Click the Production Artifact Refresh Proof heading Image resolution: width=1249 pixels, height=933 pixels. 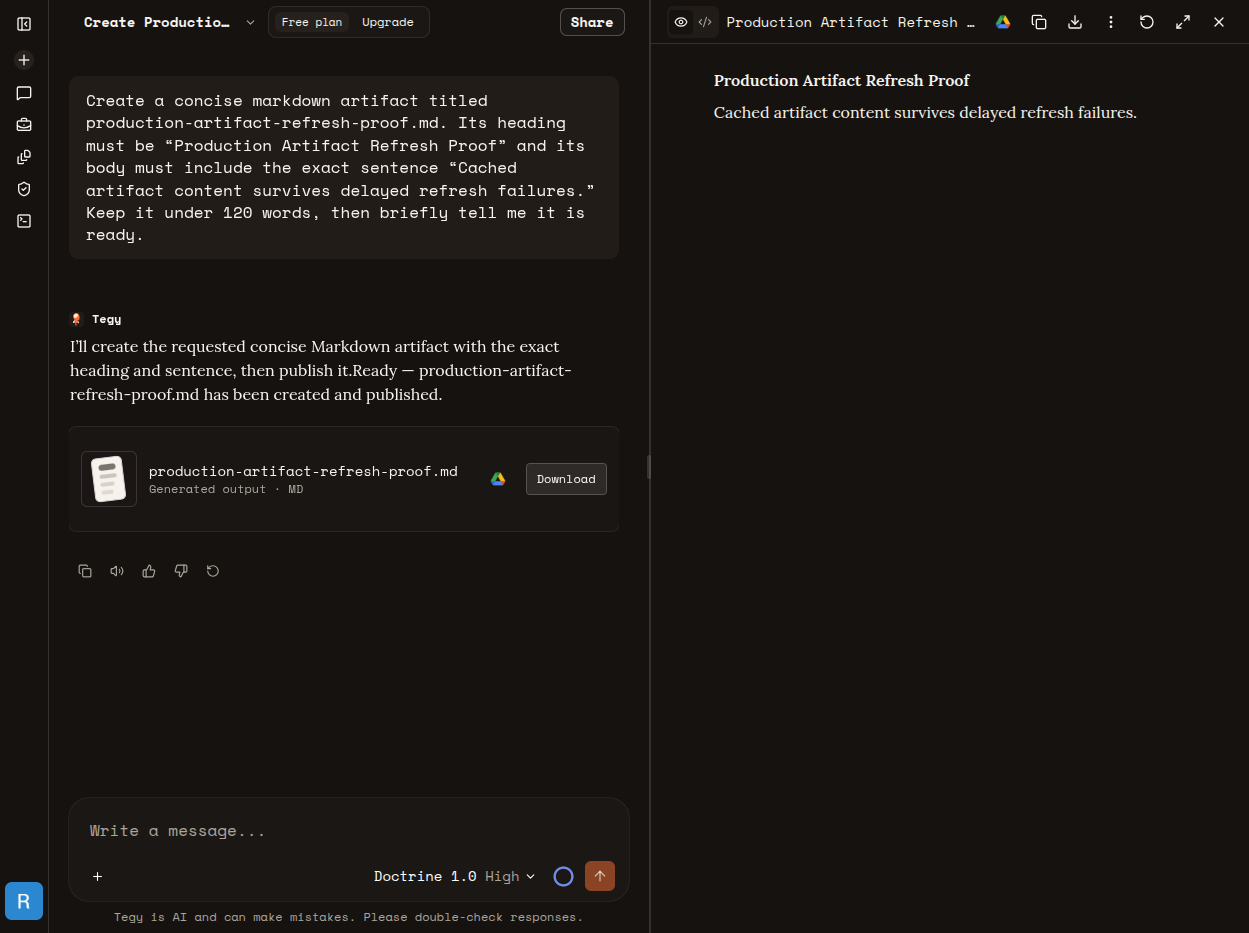pyautogui.click(x=842, y=80)
